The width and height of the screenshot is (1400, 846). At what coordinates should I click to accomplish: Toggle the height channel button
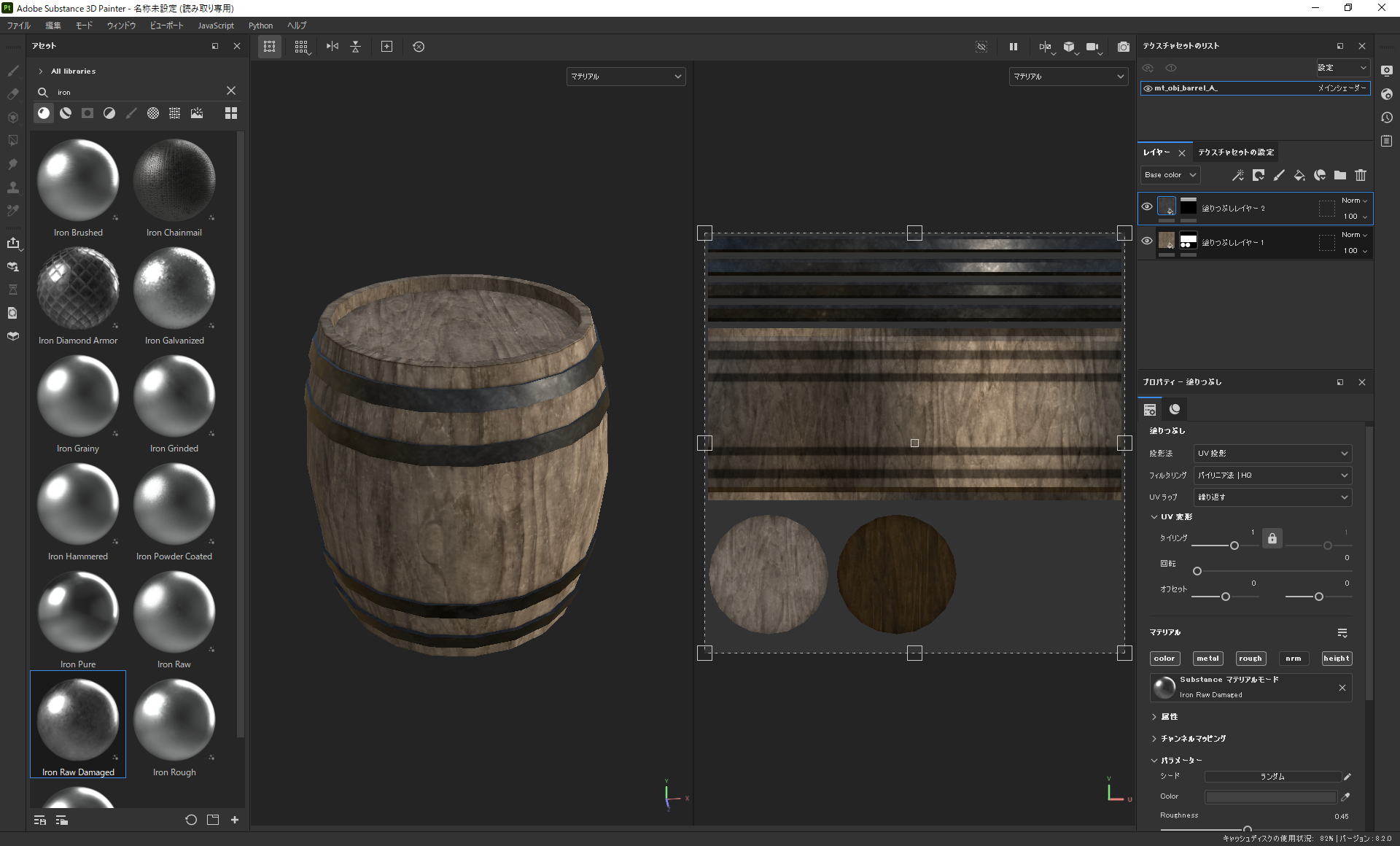click(x=1337, y=659)
